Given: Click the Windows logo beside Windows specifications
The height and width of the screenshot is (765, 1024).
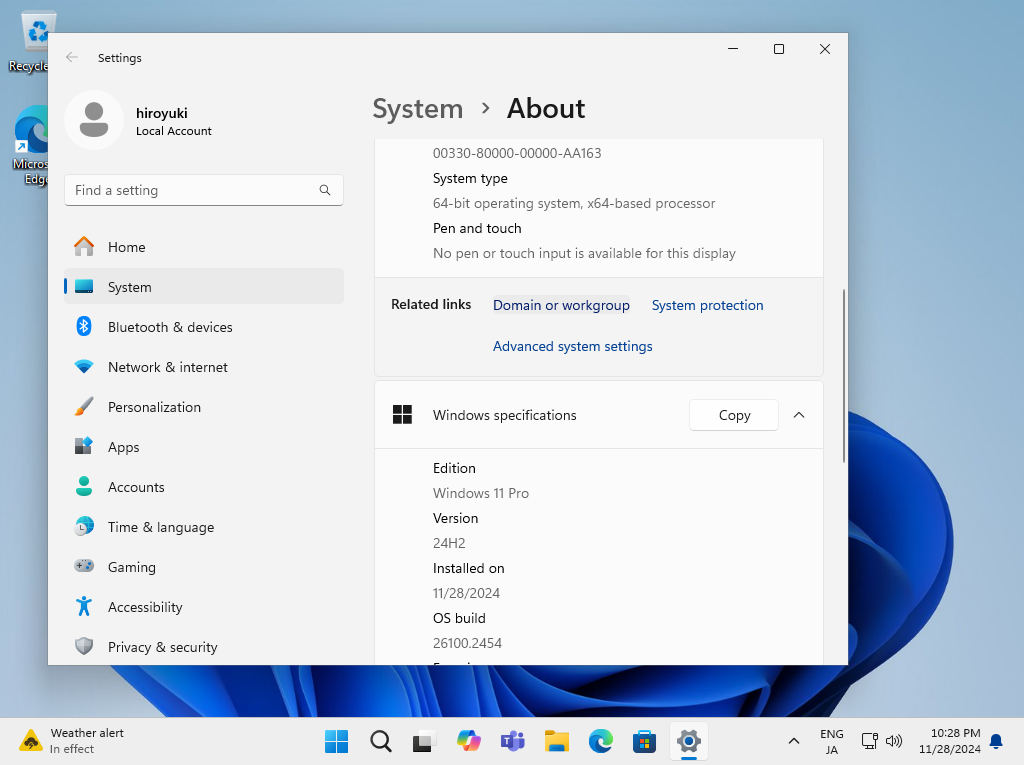Looking at the screenshot, I should point(402,415).
